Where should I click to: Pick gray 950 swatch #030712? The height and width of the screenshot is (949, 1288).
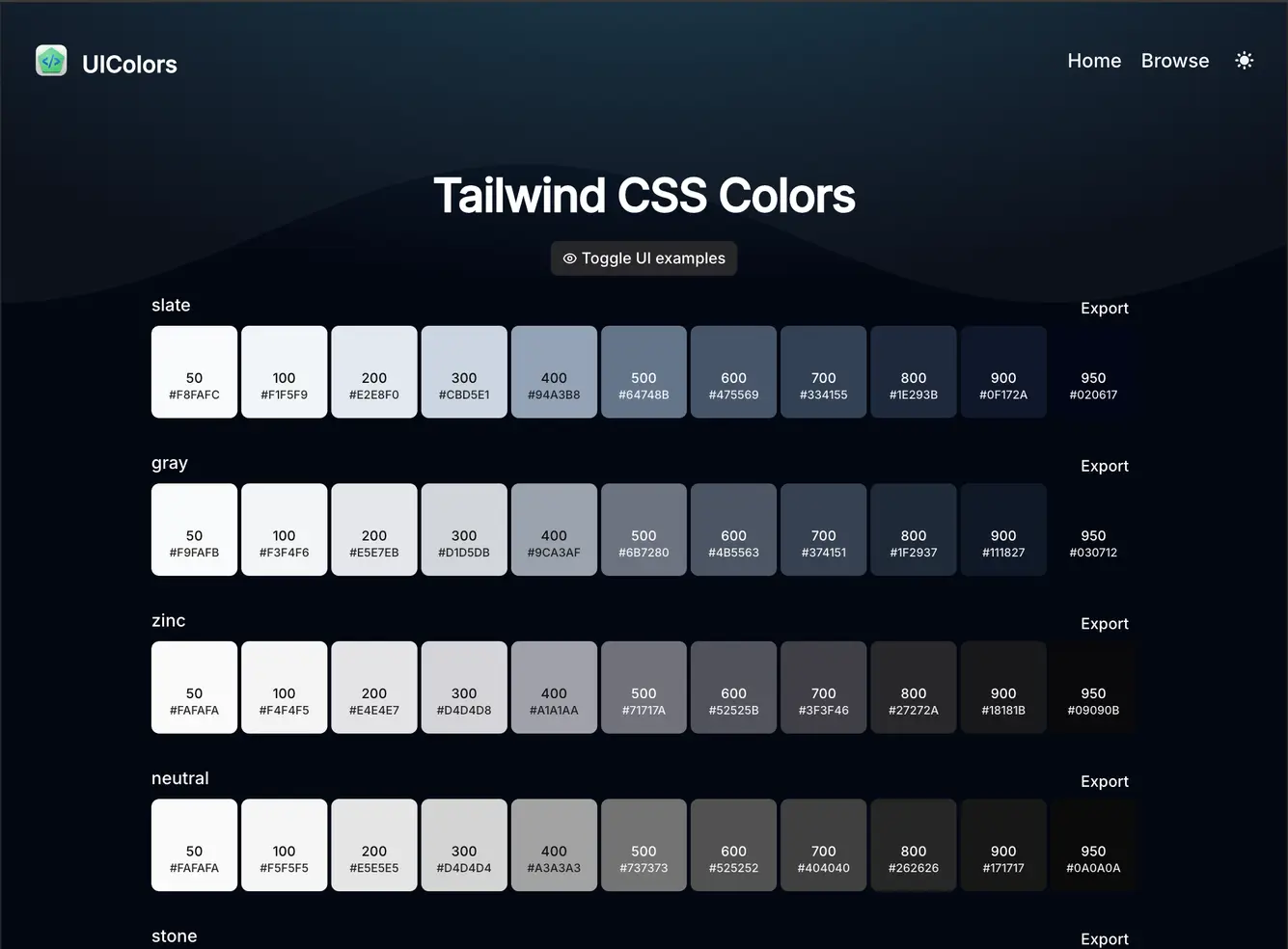[x=1093, y=529]
